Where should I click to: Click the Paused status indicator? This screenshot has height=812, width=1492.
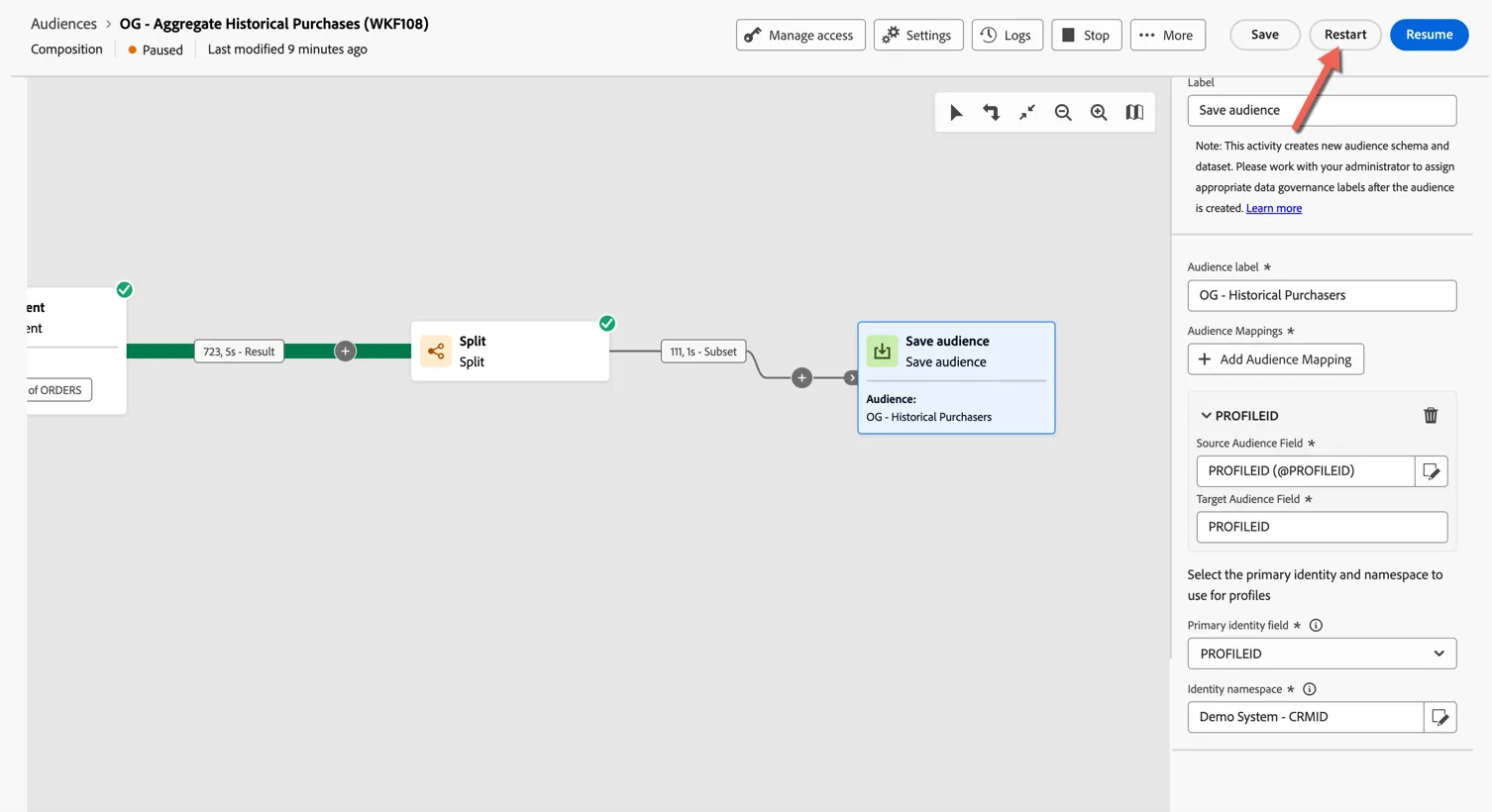(x=156, y=50)
